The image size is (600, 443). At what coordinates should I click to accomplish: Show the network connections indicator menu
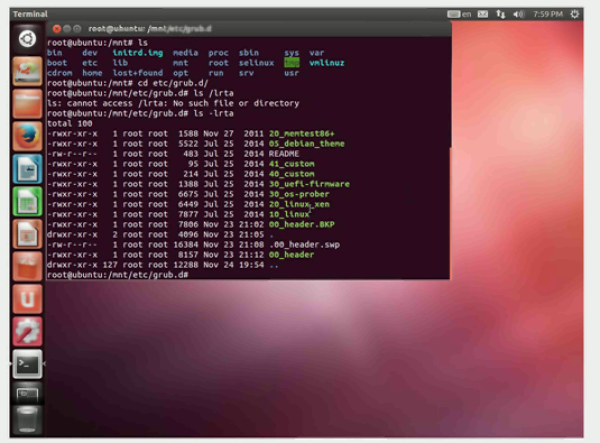pos(500,15)
